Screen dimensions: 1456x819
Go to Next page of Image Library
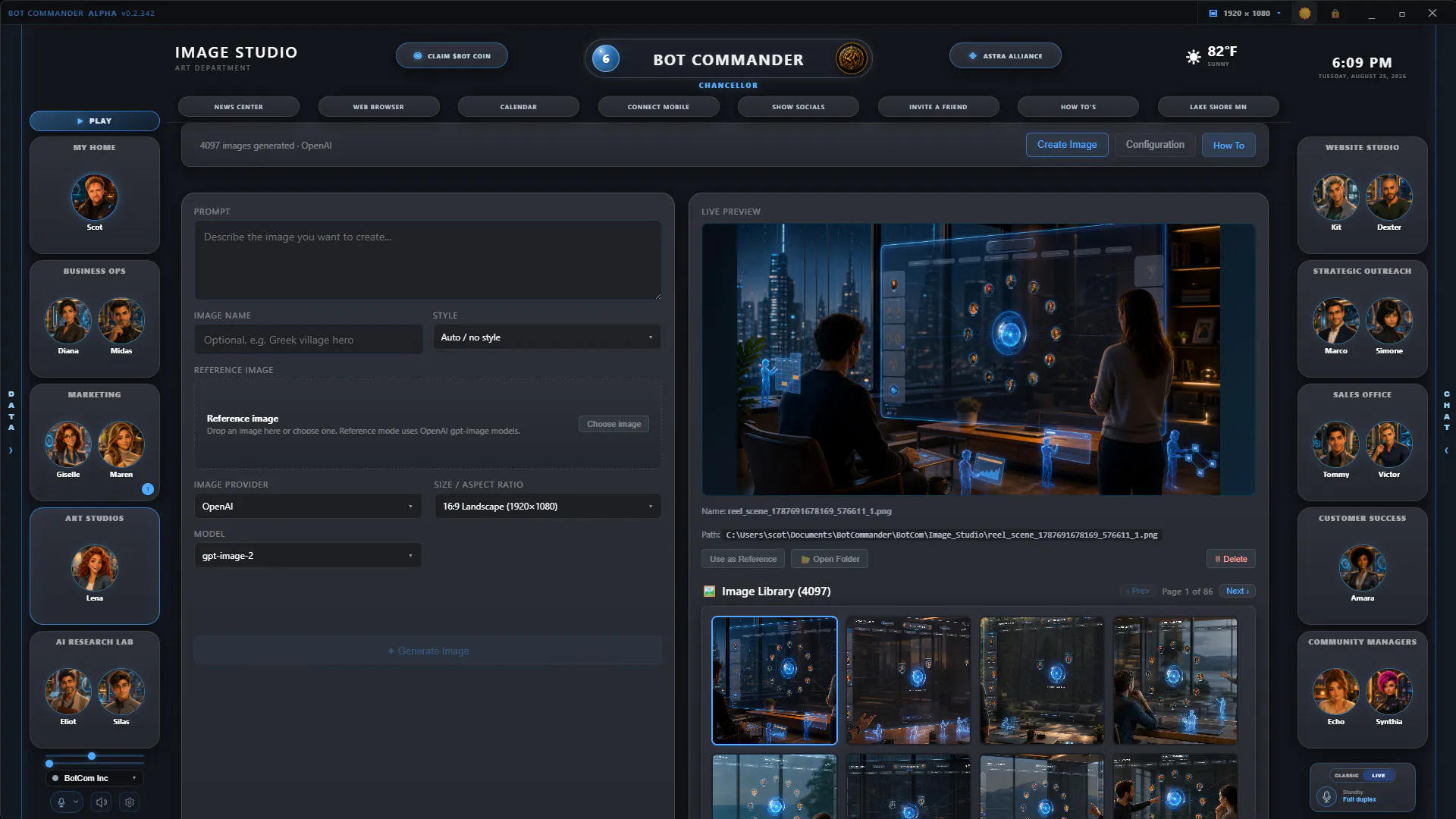point(1238,591)
